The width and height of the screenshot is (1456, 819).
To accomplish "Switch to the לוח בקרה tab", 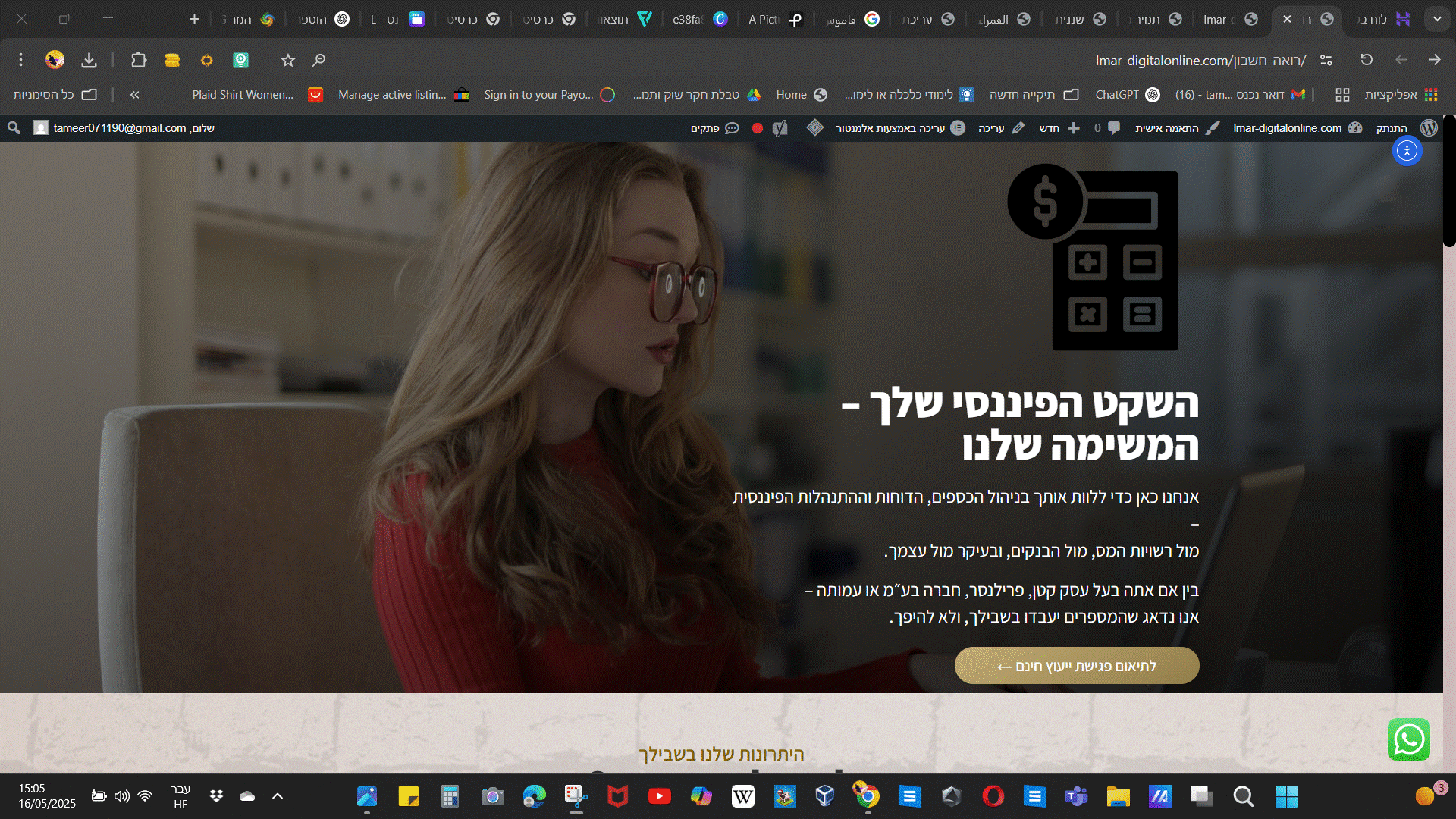I will coord(1382,19).
